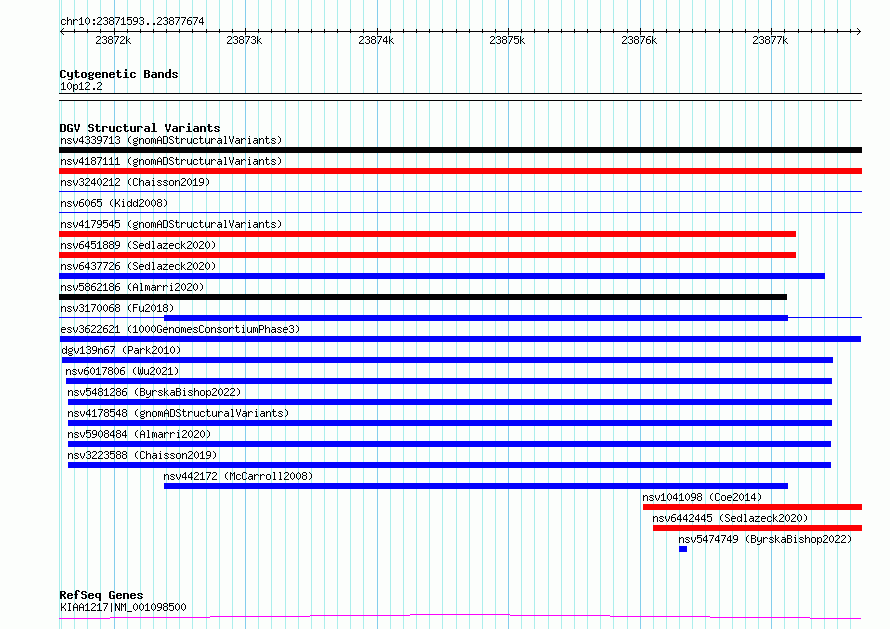Open esv3622621 1000GenomesConsortiumPhase3 label
890x629 pixels.
point(180,329)
